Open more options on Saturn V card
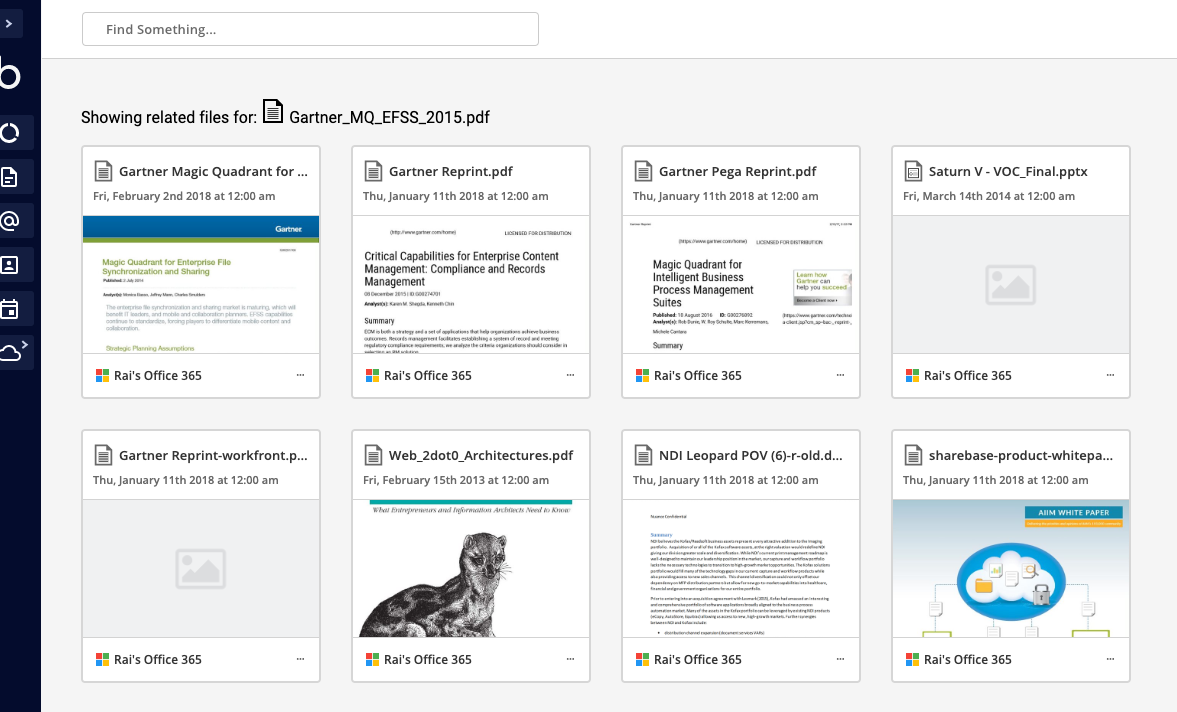This screenshot has width=1177, height=712. (x=1110, y=375)
